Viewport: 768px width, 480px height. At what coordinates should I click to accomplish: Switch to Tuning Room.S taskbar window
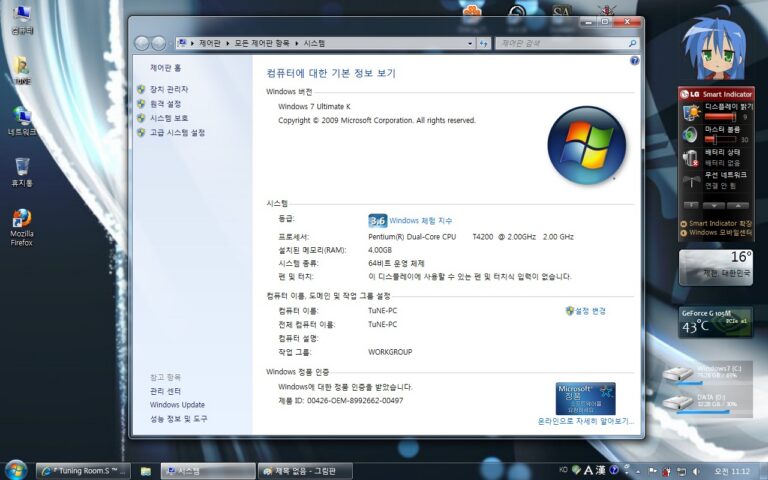(x=83, y=471)
